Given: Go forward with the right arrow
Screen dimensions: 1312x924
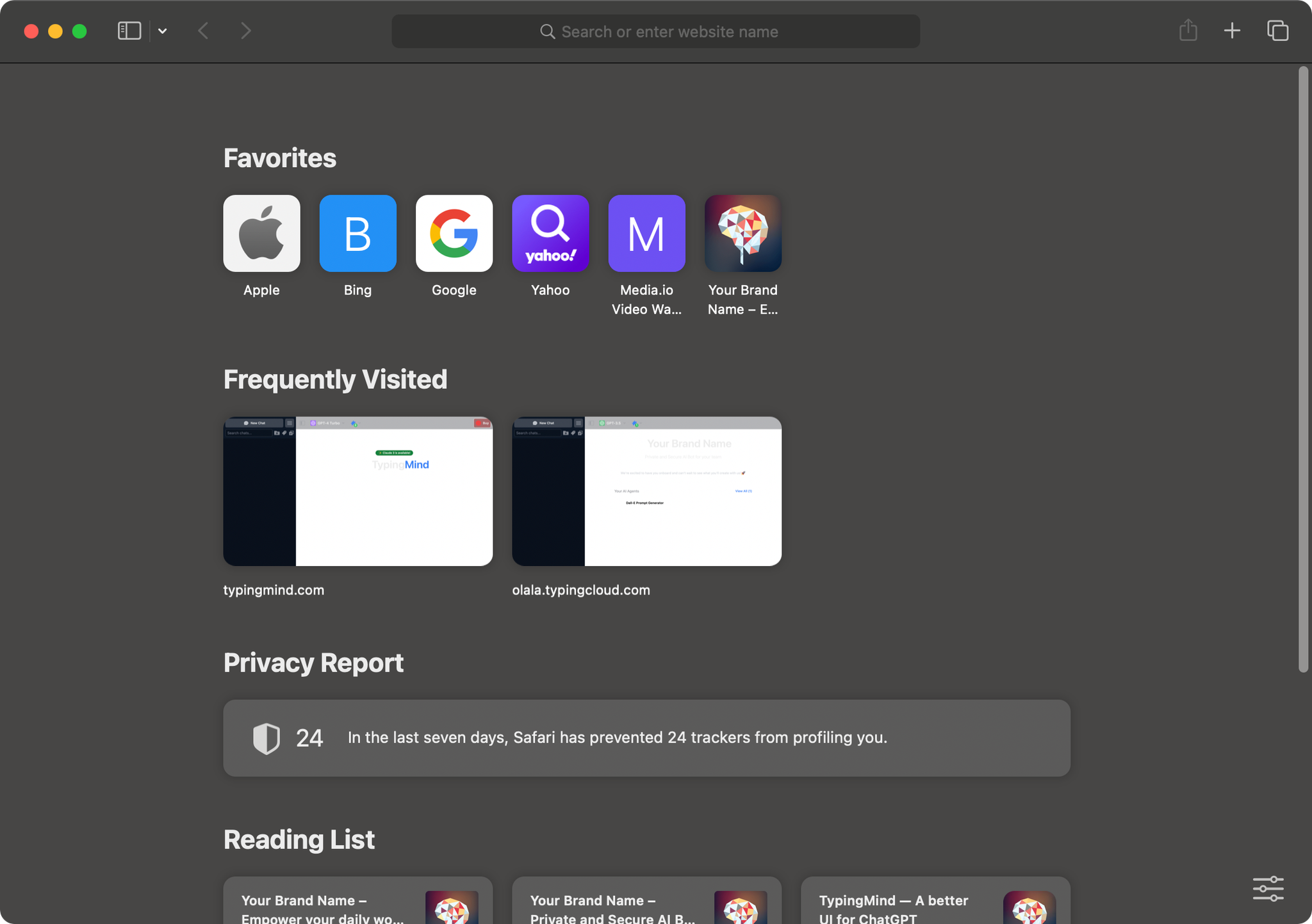Looking at the screenshot, I should point(246,31).
